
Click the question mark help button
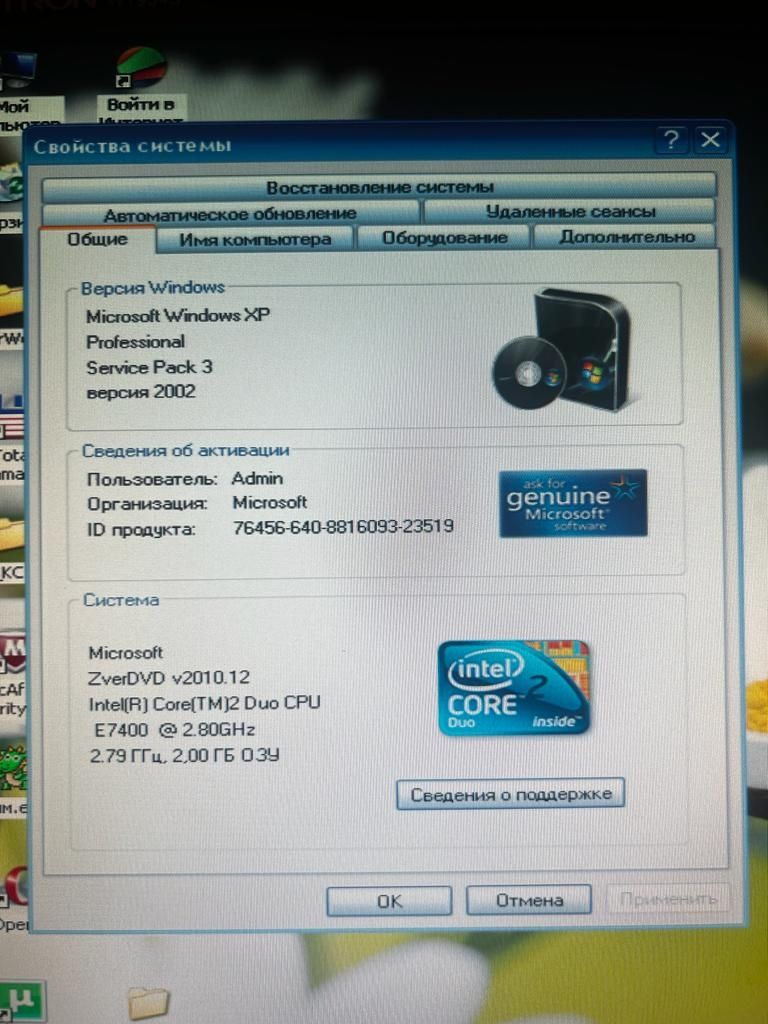point(671,140)
